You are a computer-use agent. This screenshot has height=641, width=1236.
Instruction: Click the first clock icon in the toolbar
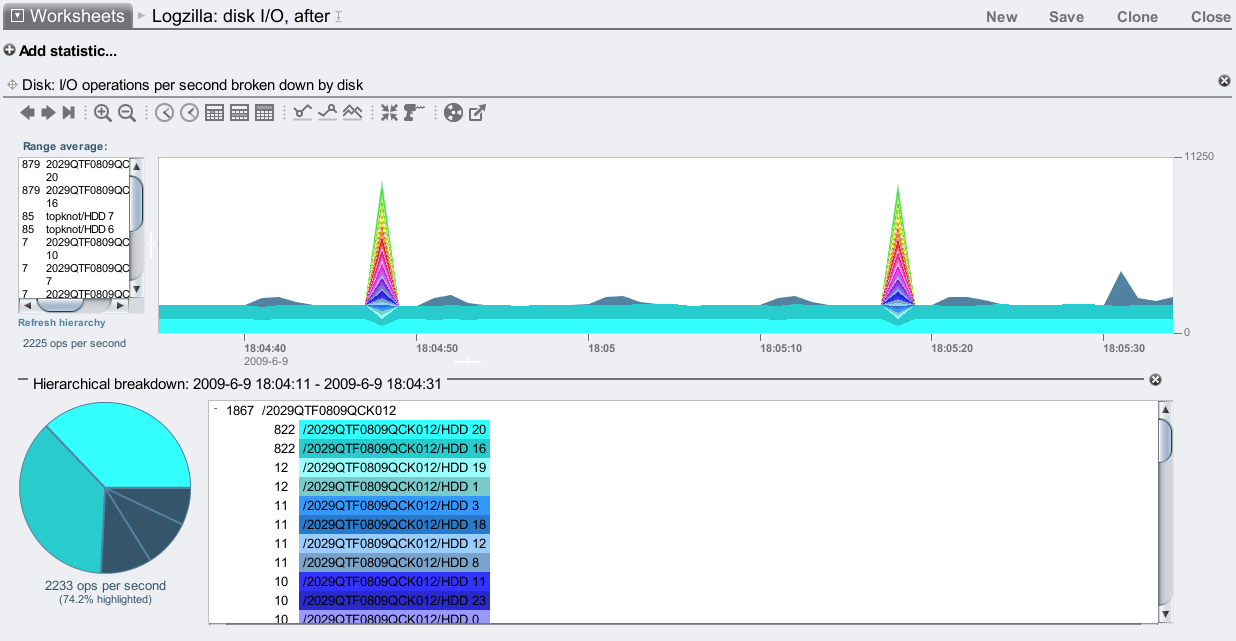click(x=165, y=113)
